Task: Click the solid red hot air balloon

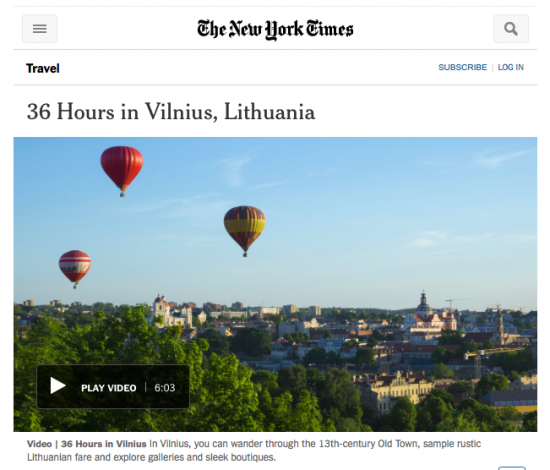Action: pyautogui.click(x=122, y=171)
